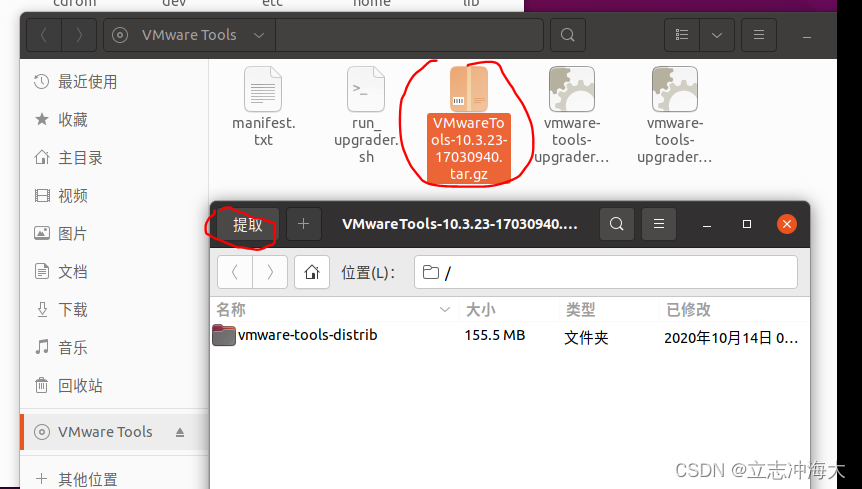Click the 155.5 MB size cell
The image size is (862, 489).
pos(495,335)
